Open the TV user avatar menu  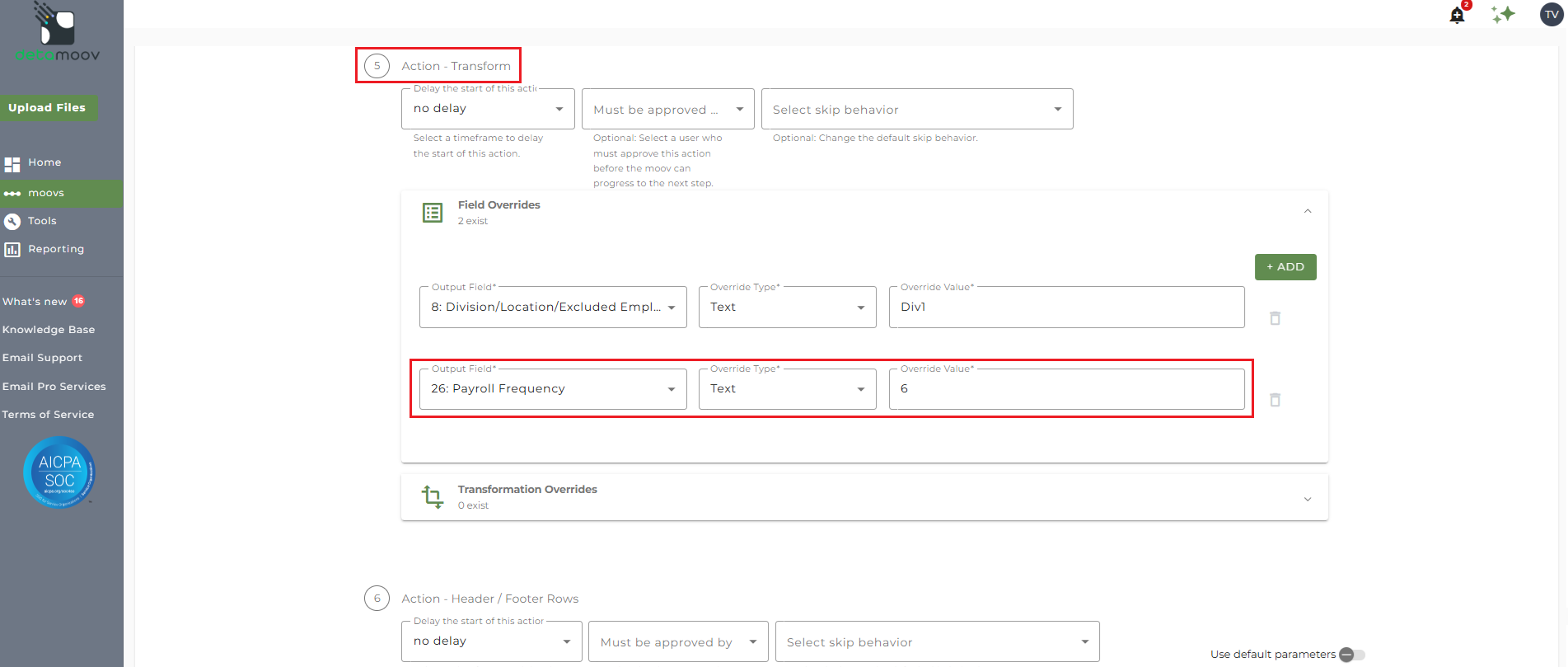tap(1552, 14)
